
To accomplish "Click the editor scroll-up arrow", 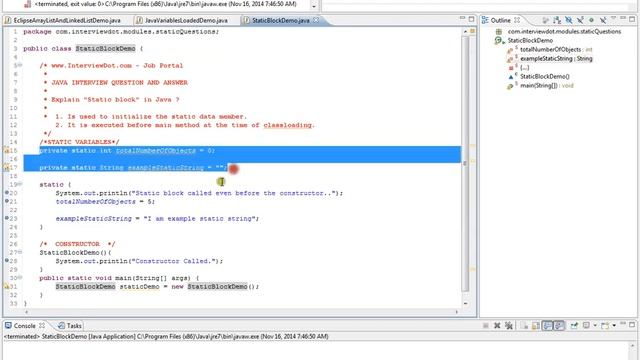I will tap(465, 31).
